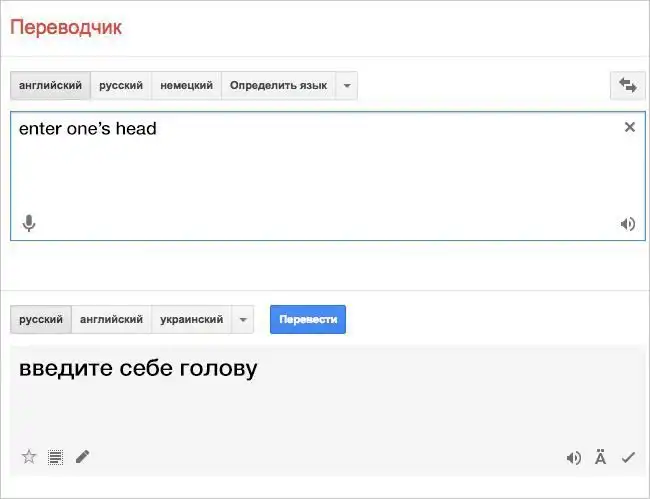Screen dimensions: 650x499
Task: Expand the source language dropdown arrow
Action: tap(347, 86)
